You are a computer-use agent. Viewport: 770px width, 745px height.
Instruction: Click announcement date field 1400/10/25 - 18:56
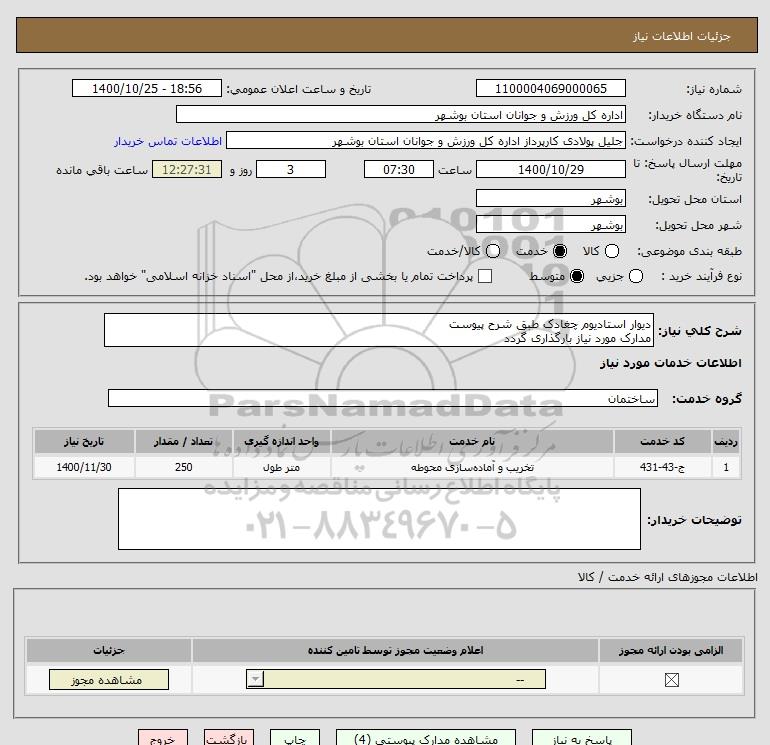(x=146, y=88)
